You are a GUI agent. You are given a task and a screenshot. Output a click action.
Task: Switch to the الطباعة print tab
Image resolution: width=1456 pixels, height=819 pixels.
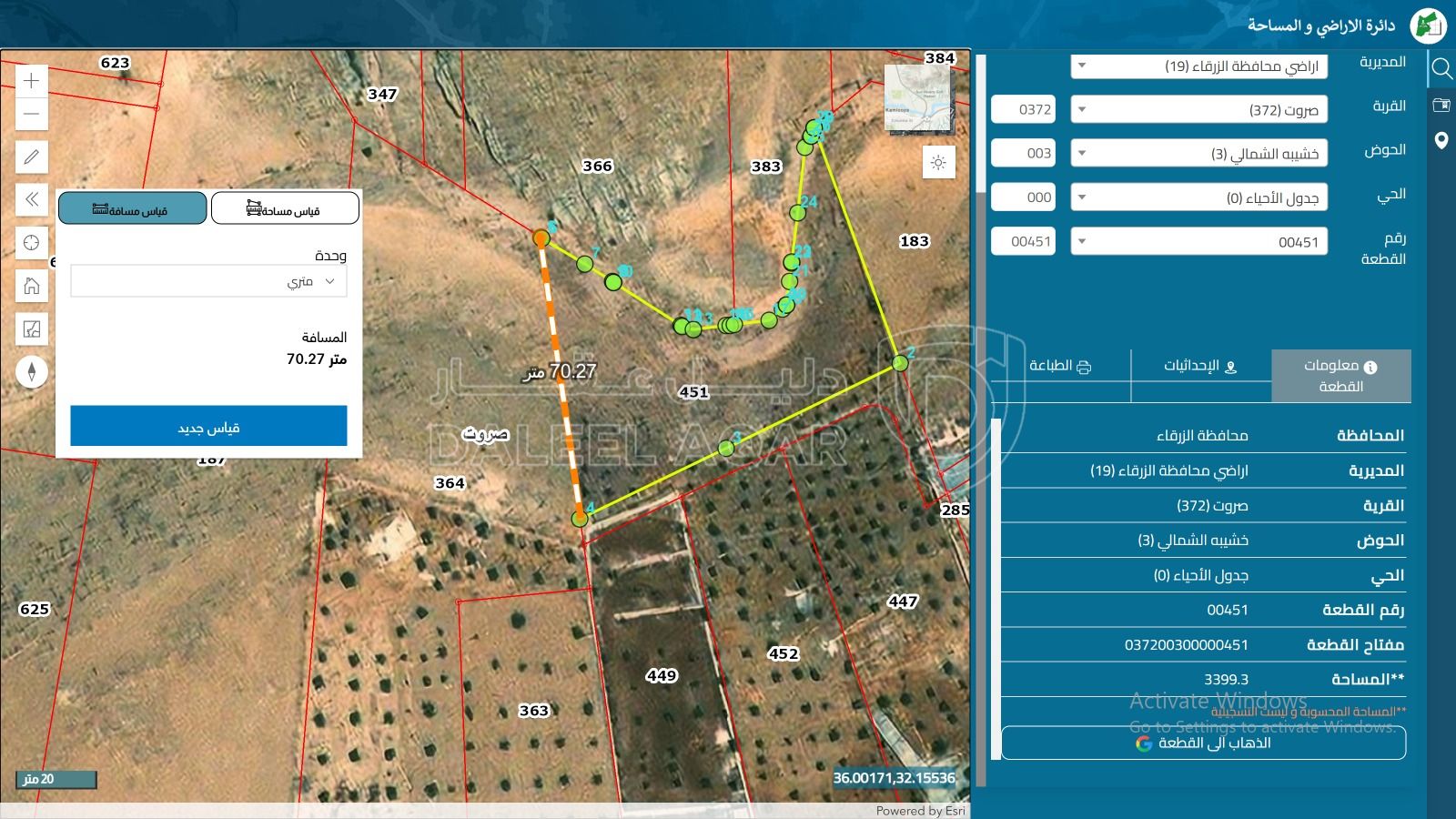coord(1060,366)
